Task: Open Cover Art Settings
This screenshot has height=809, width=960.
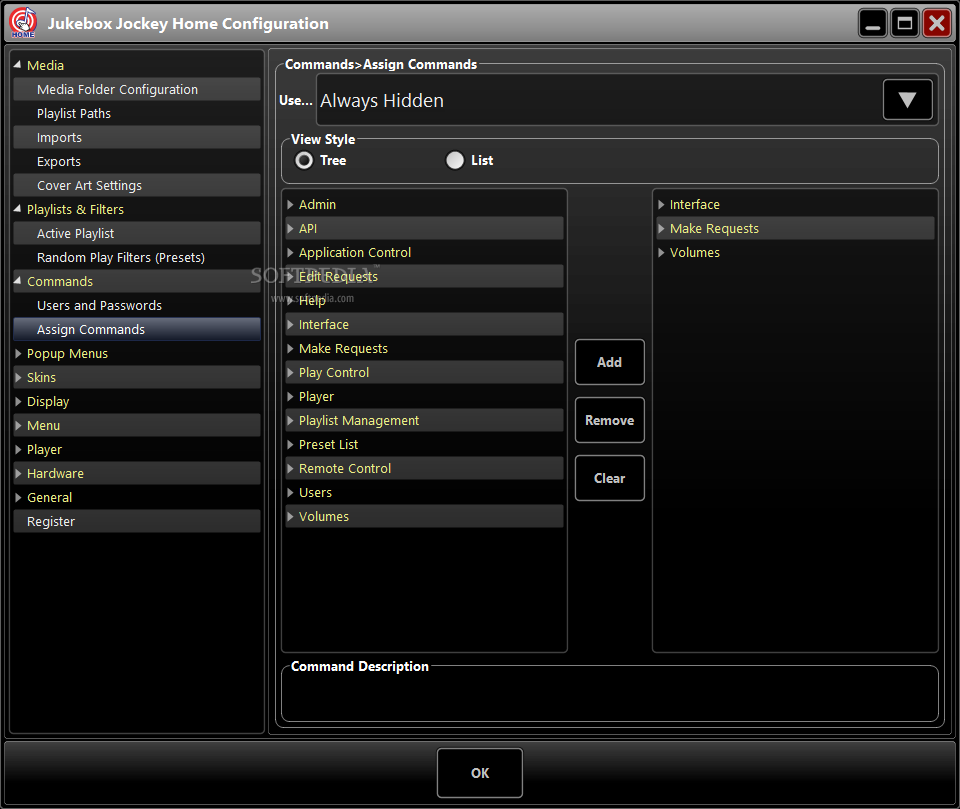Action: click(x=137, y=185)
